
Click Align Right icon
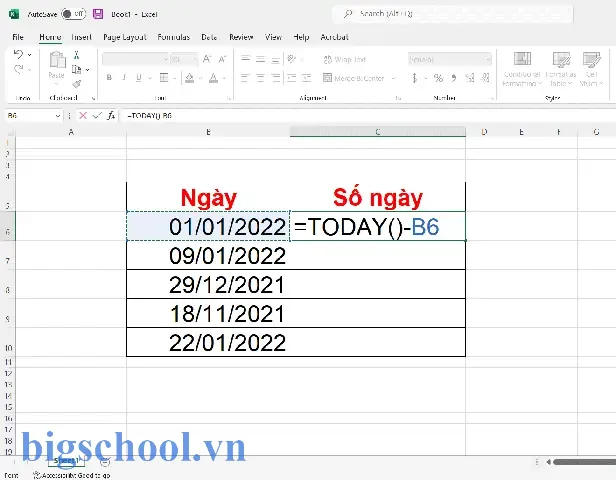tap(276, 78)
